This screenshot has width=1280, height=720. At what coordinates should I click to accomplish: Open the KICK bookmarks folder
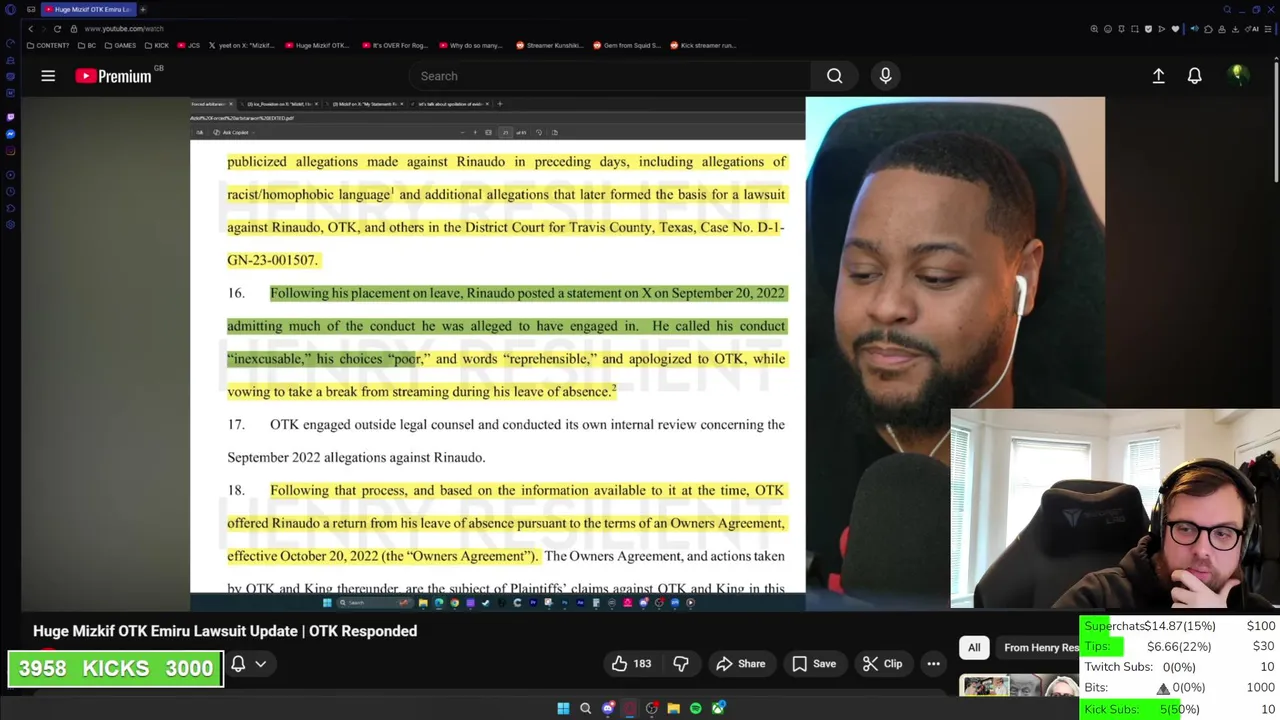(x=156, y=45)
